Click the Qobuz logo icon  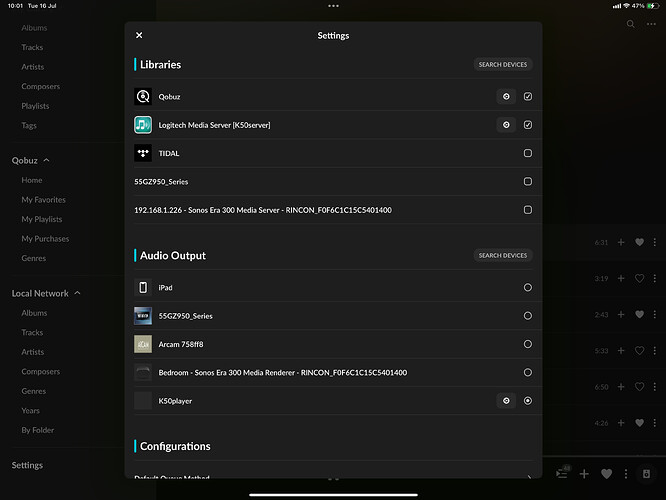143,96
